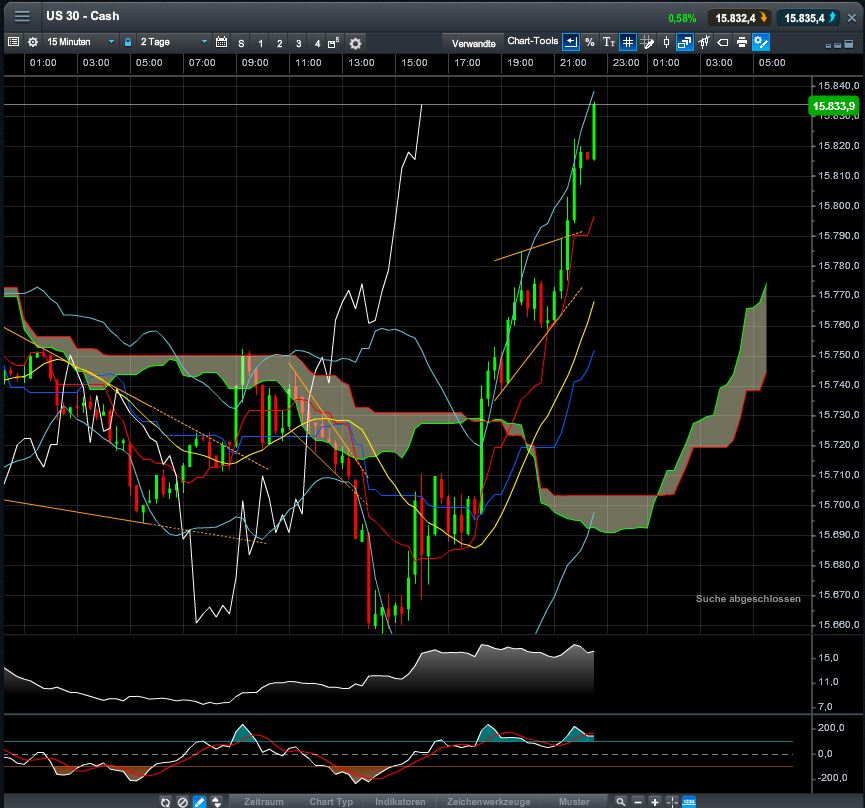This screenshot has width=865, height=808.
Task: Click the 15.835,4 buy price button
Action: (x=809, y=18)
